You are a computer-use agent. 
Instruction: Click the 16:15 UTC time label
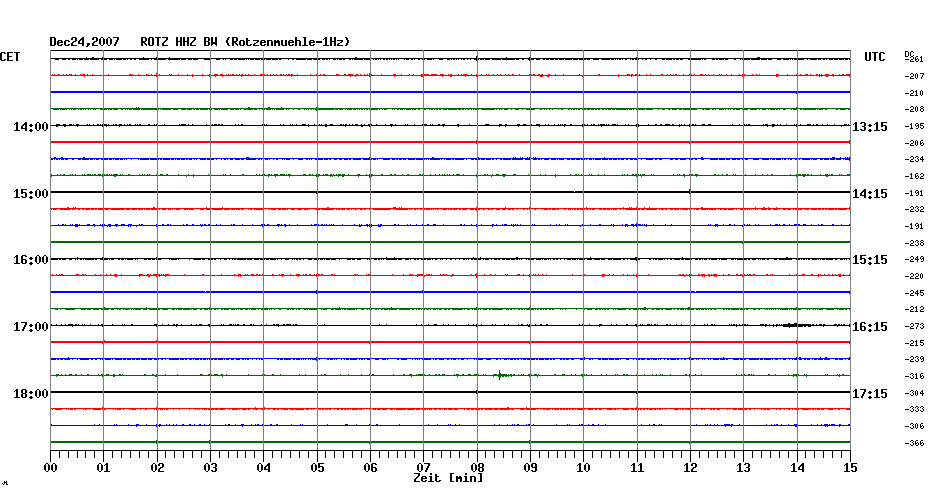click(870, 327)
